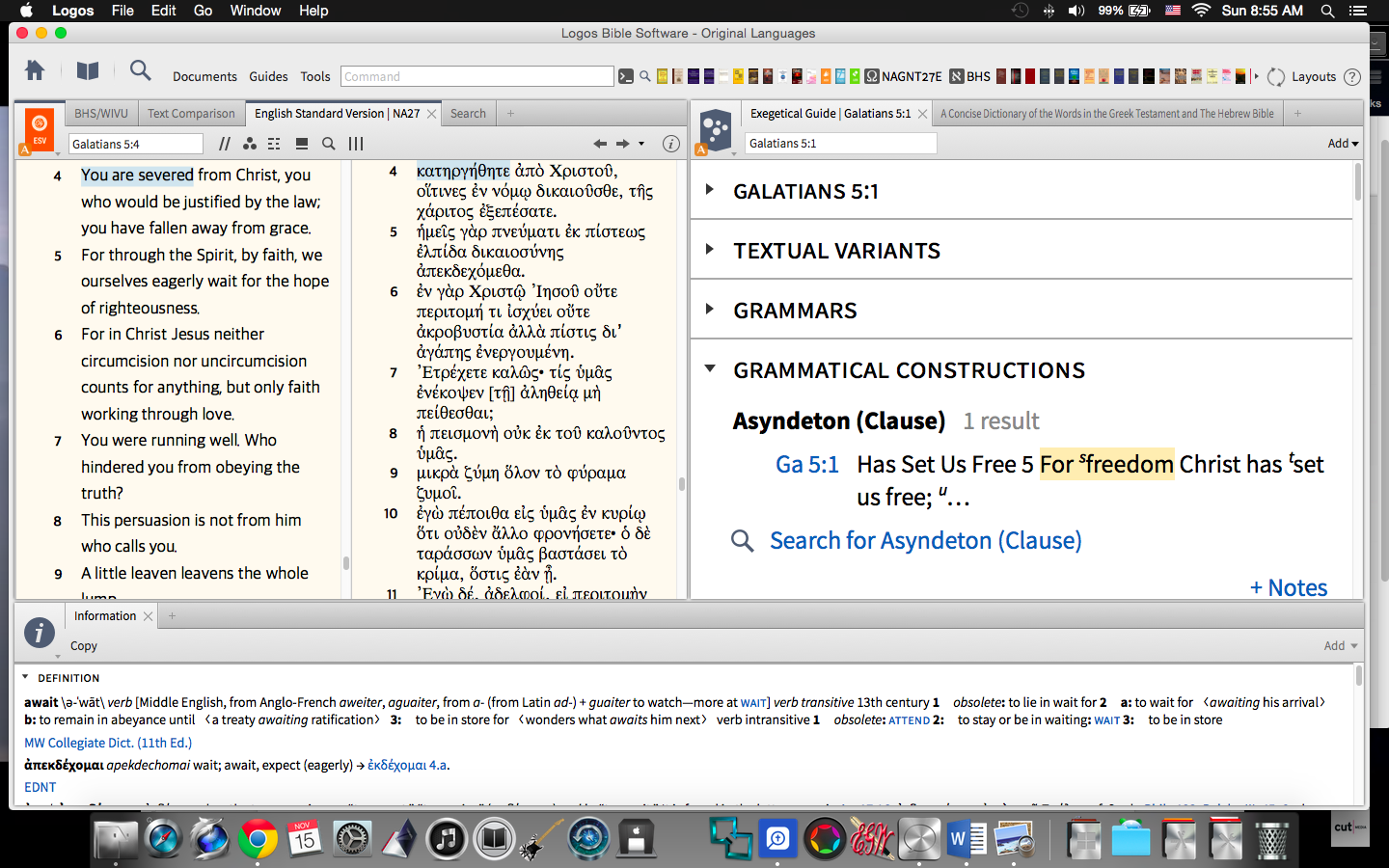Collapse the DEFINITION section triangle
1389x868 pixels.
[25, 677]
